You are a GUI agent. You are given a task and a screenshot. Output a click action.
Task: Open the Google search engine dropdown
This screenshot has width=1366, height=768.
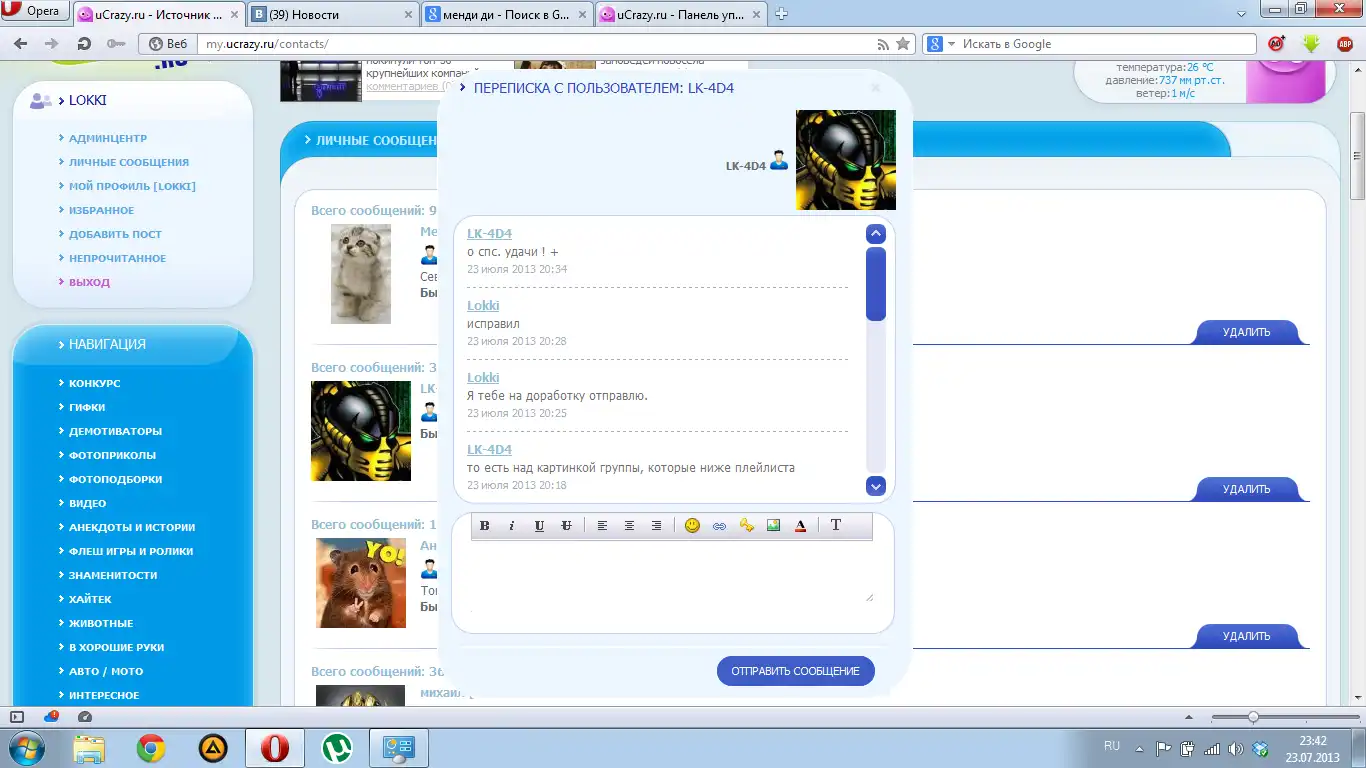point(940,44)
